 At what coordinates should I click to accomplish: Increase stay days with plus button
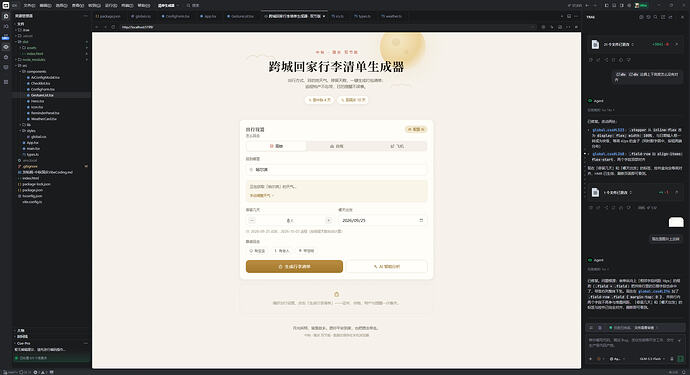(328, 220)
